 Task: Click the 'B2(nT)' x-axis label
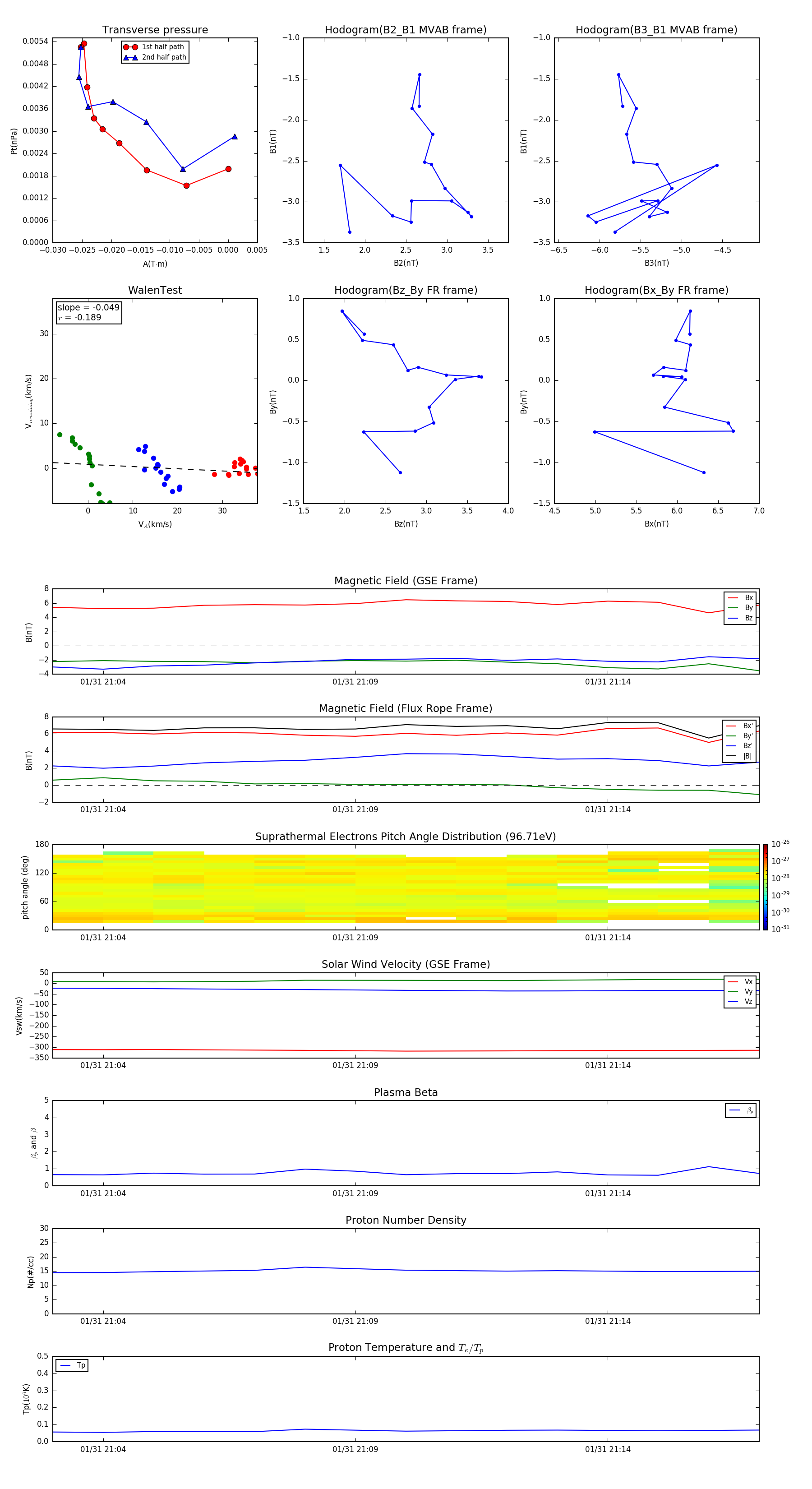(406, 263)
